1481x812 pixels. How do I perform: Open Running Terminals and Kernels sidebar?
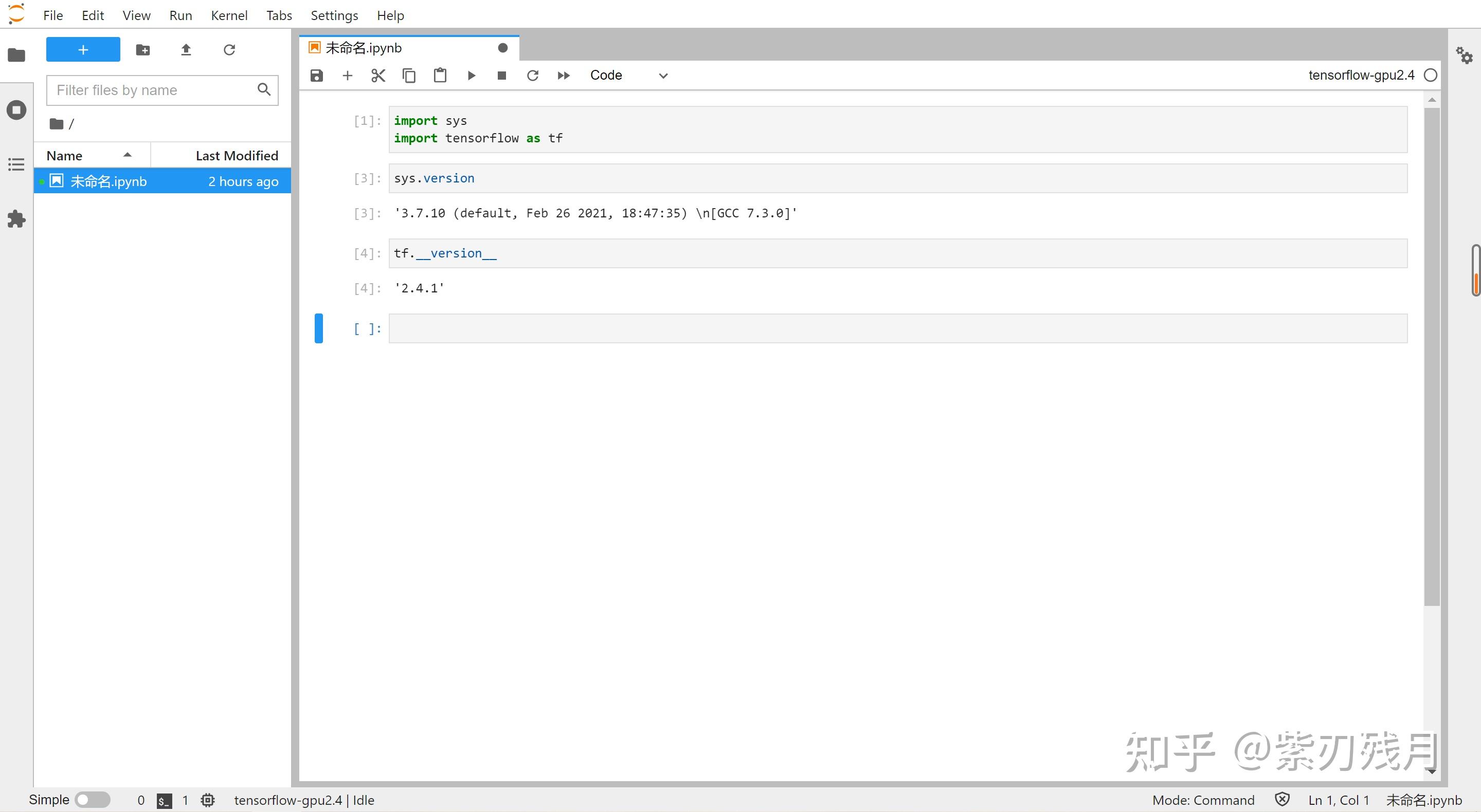[16, 110]
